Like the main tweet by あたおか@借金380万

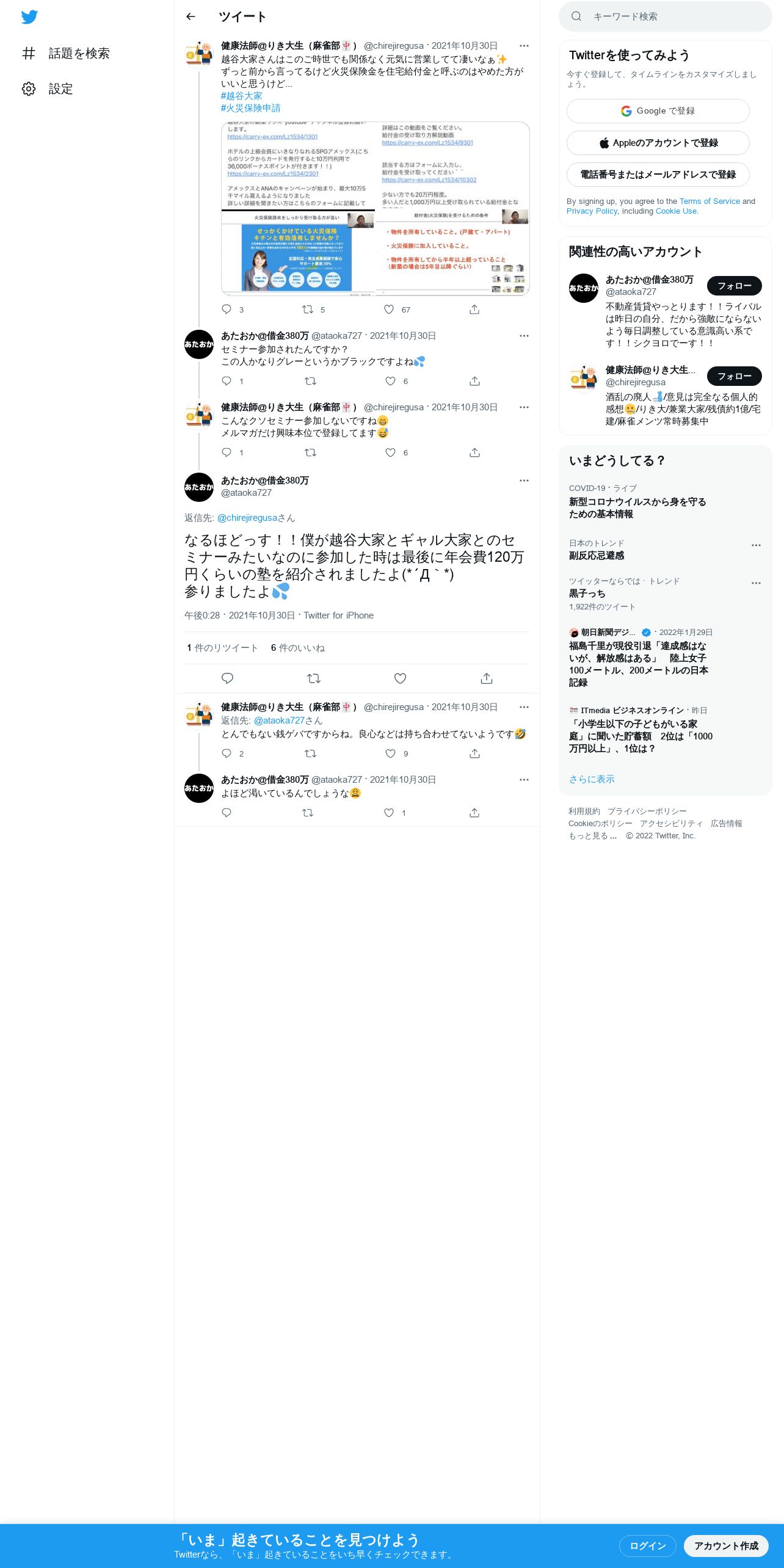coord(400,678)
